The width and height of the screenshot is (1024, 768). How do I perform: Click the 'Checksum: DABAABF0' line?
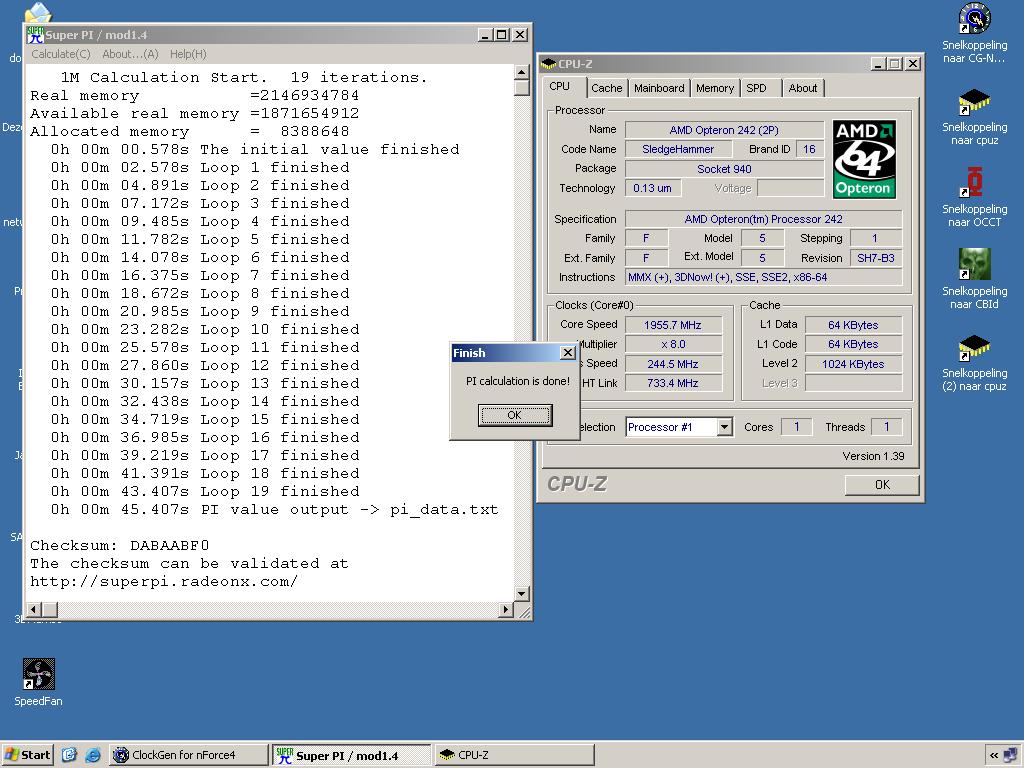120,545
